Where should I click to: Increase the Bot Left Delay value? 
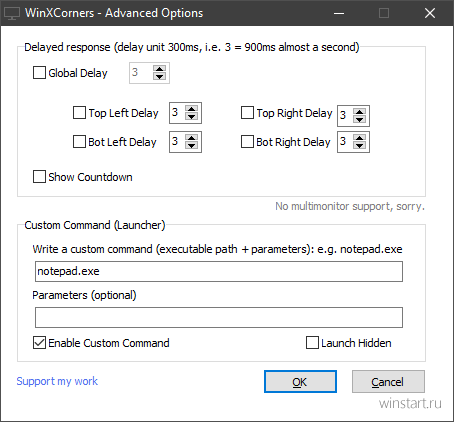pyautogui.click(x=192, y=138)
